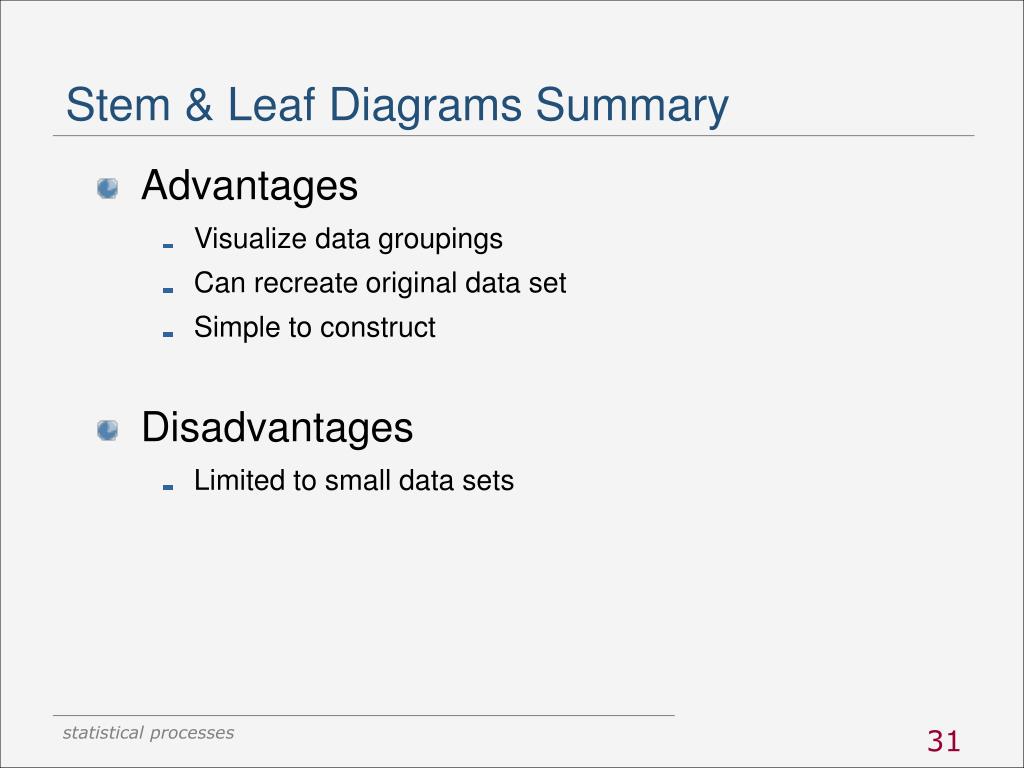
Task: Click the dash bullet before Simple to construct
Action: click(168, 334)
